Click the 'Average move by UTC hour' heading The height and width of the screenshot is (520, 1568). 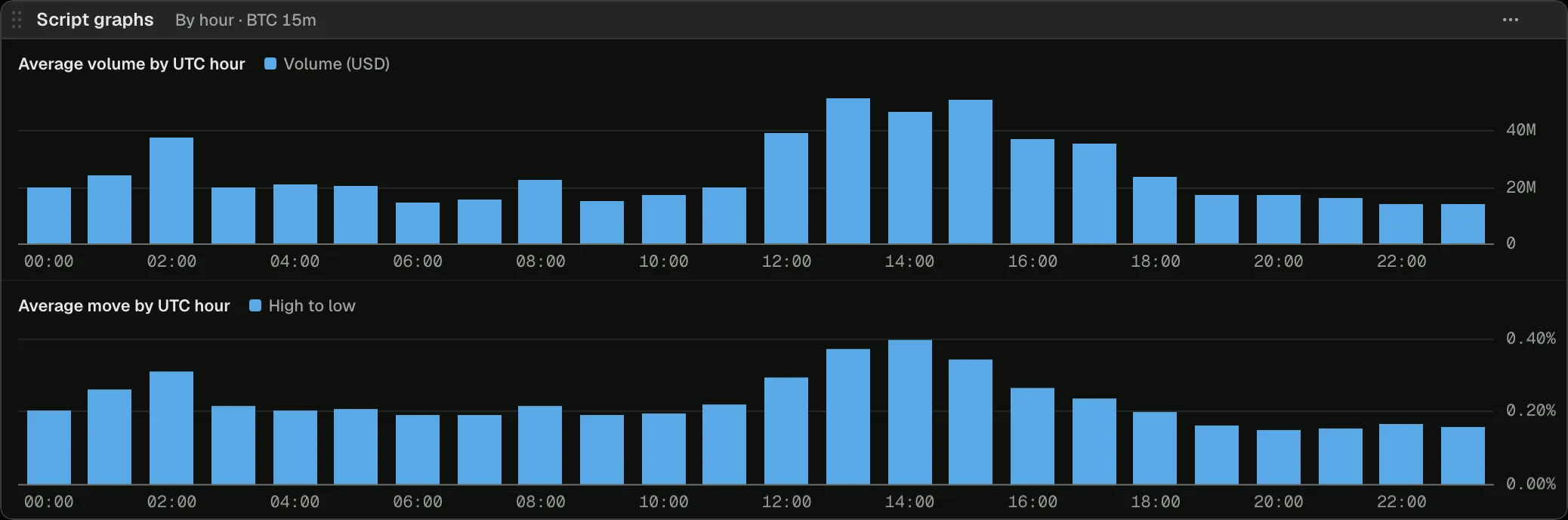click(124, 305)
